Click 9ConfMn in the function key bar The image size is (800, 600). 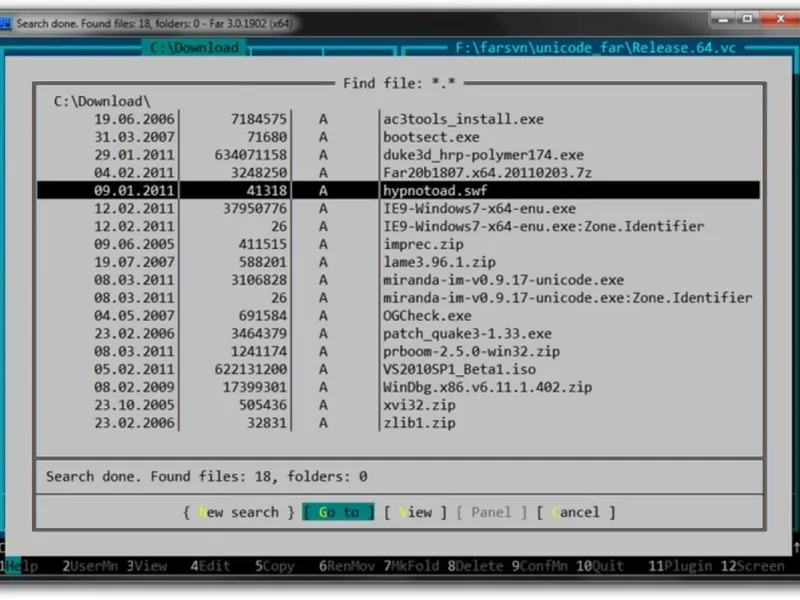point(539,566)
